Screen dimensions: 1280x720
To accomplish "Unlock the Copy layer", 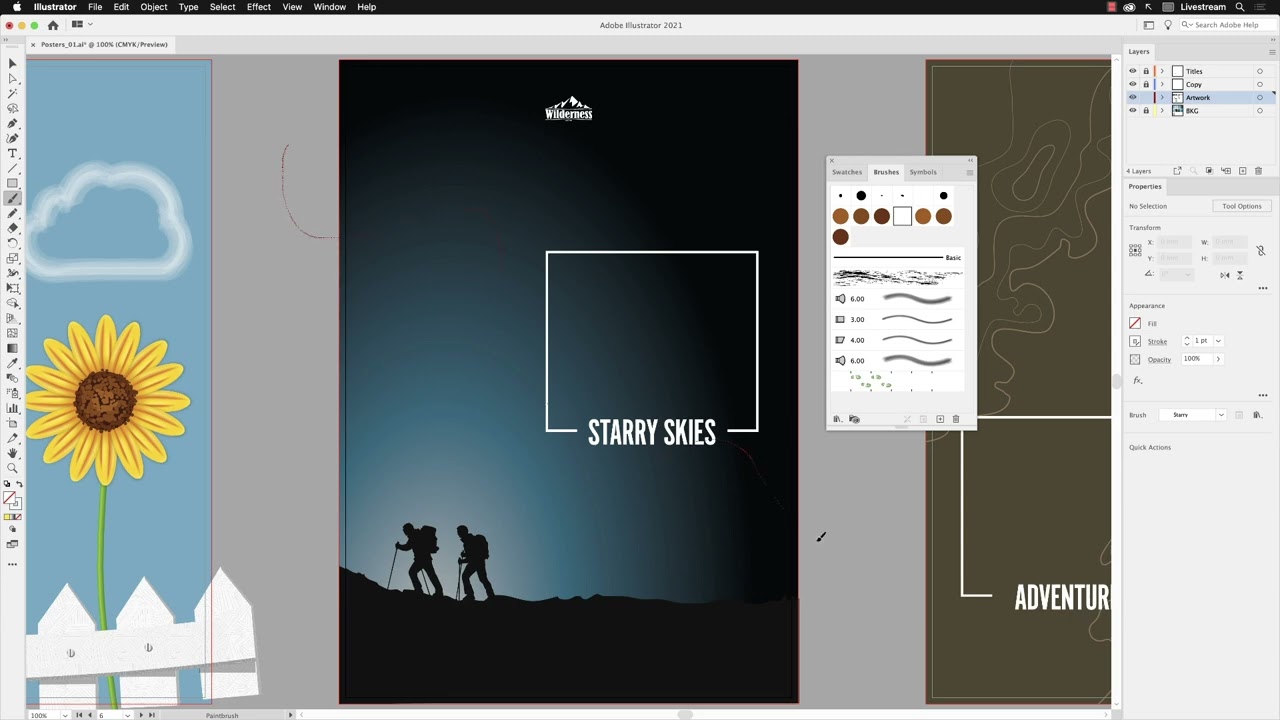I will [x=1146, y=84].
